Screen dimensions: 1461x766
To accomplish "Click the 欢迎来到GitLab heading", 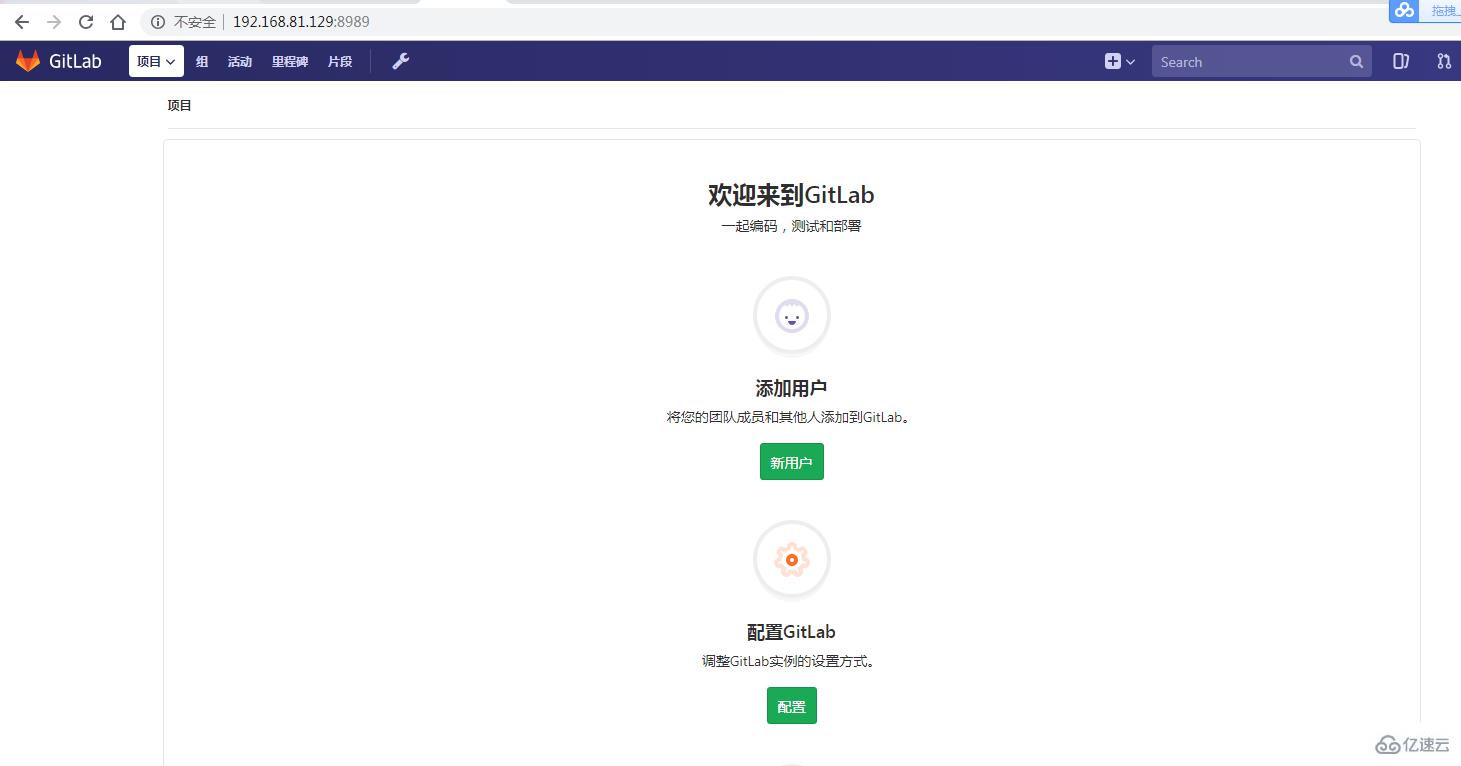I will tap(791, 195).
